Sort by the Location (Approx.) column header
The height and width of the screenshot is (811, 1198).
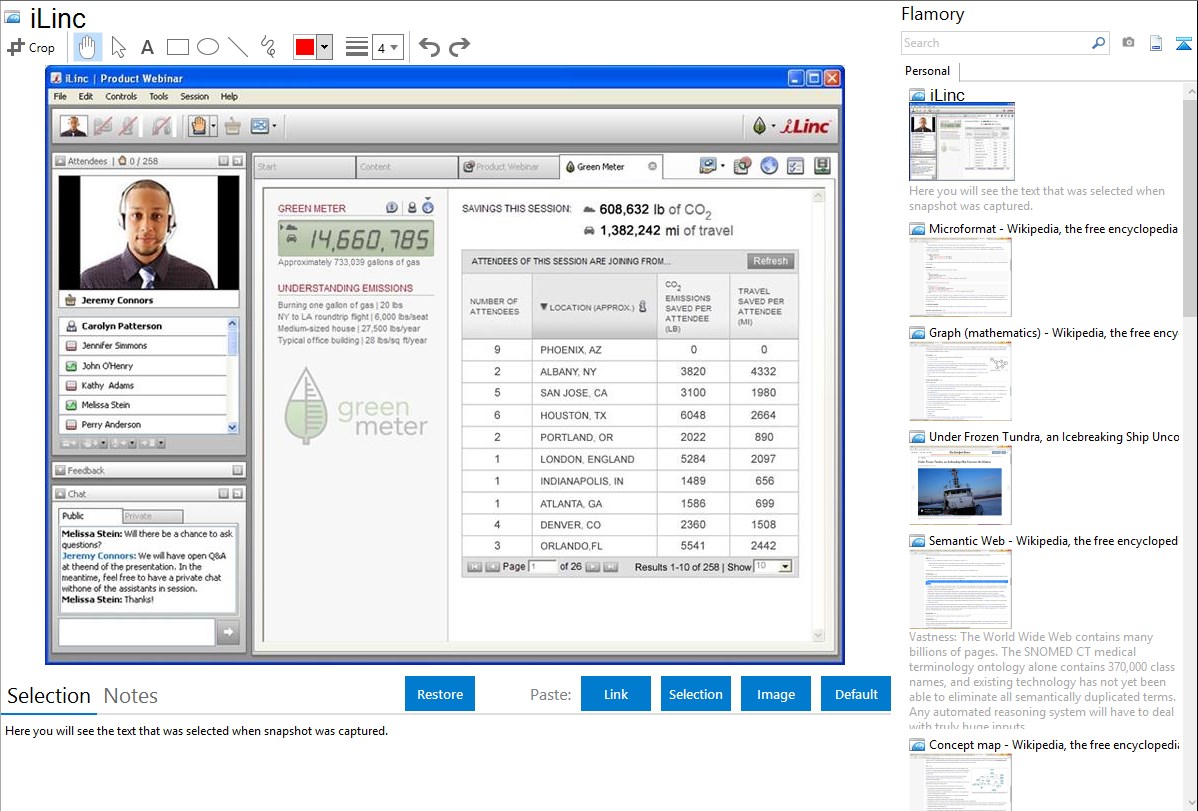pyautogui.click(x=594, y=307)
